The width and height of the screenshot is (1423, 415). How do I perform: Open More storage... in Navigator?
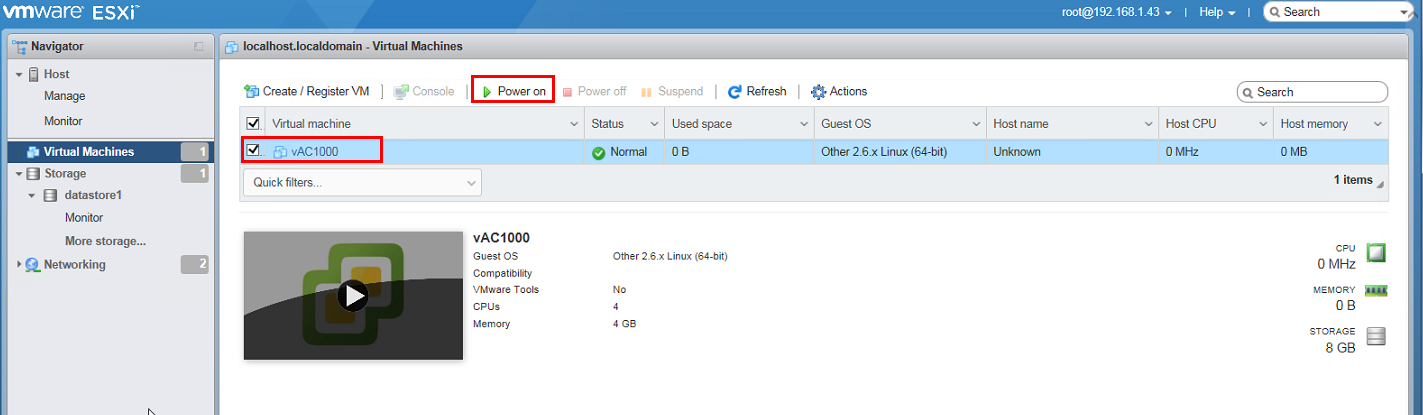pyautogui.click(x=105, y=241)
